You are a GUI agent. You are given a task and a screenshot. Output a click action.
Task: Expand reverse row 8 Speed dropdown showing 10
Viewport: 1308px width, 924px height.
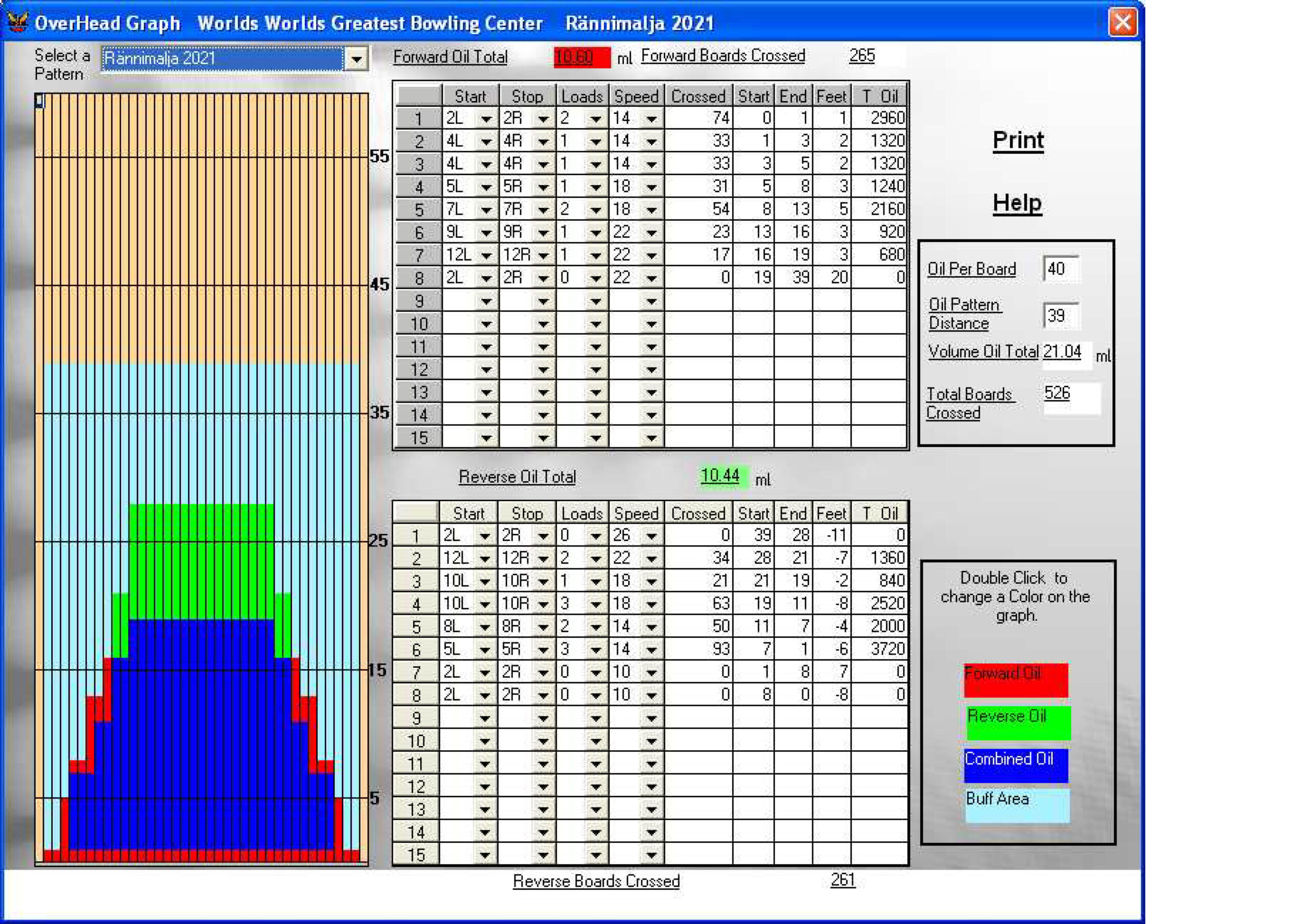point(651,695)
